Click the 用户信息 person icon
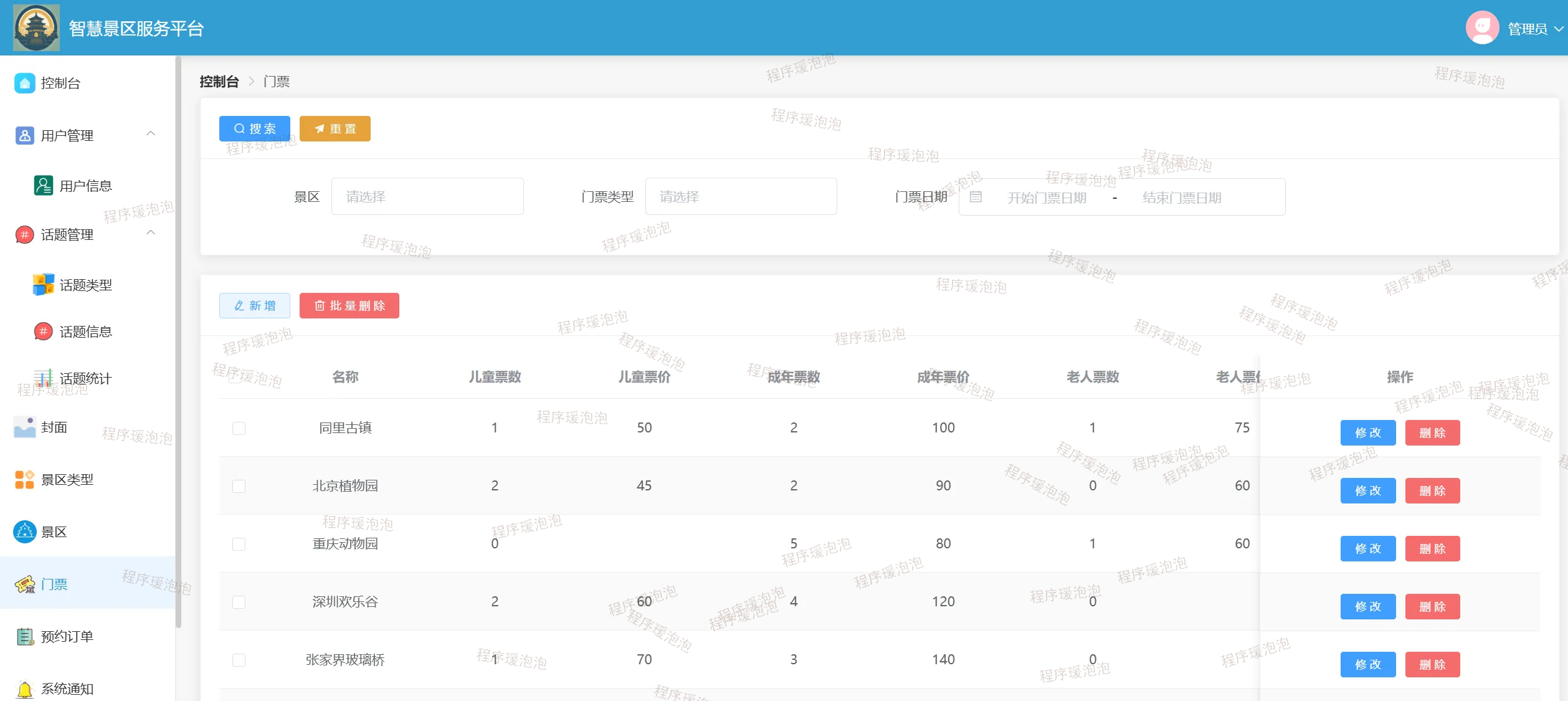1568x701 pixels. coord(43,186)
